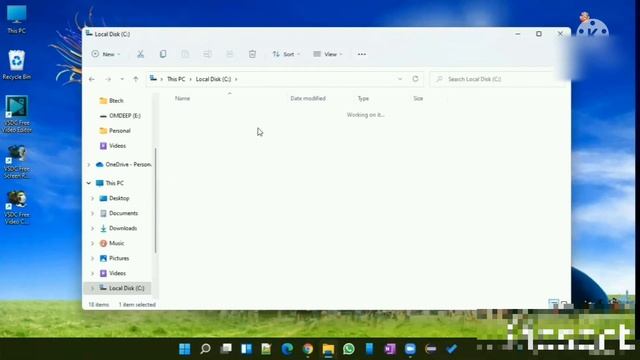
Task: Expand the Desktop tree node
Action: (x=93, y=198)
